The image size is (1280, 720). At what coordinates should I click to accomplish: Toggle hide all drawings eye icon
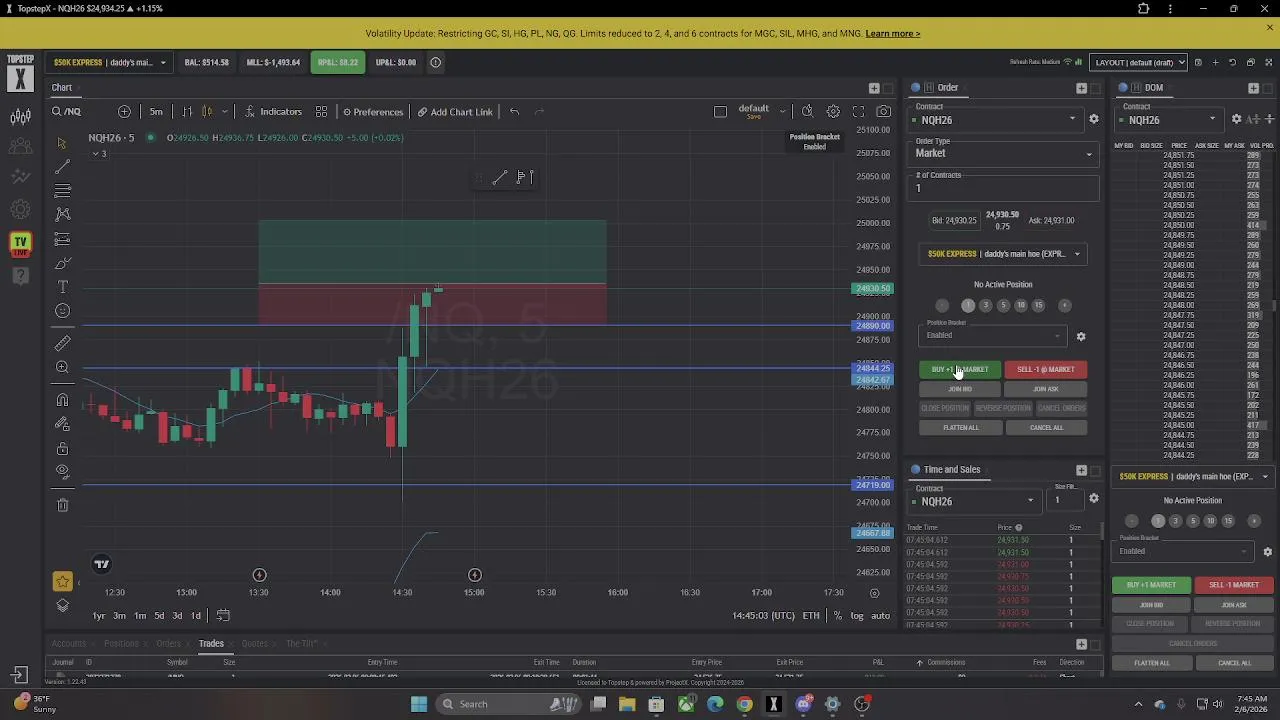(x=62, y=471)
